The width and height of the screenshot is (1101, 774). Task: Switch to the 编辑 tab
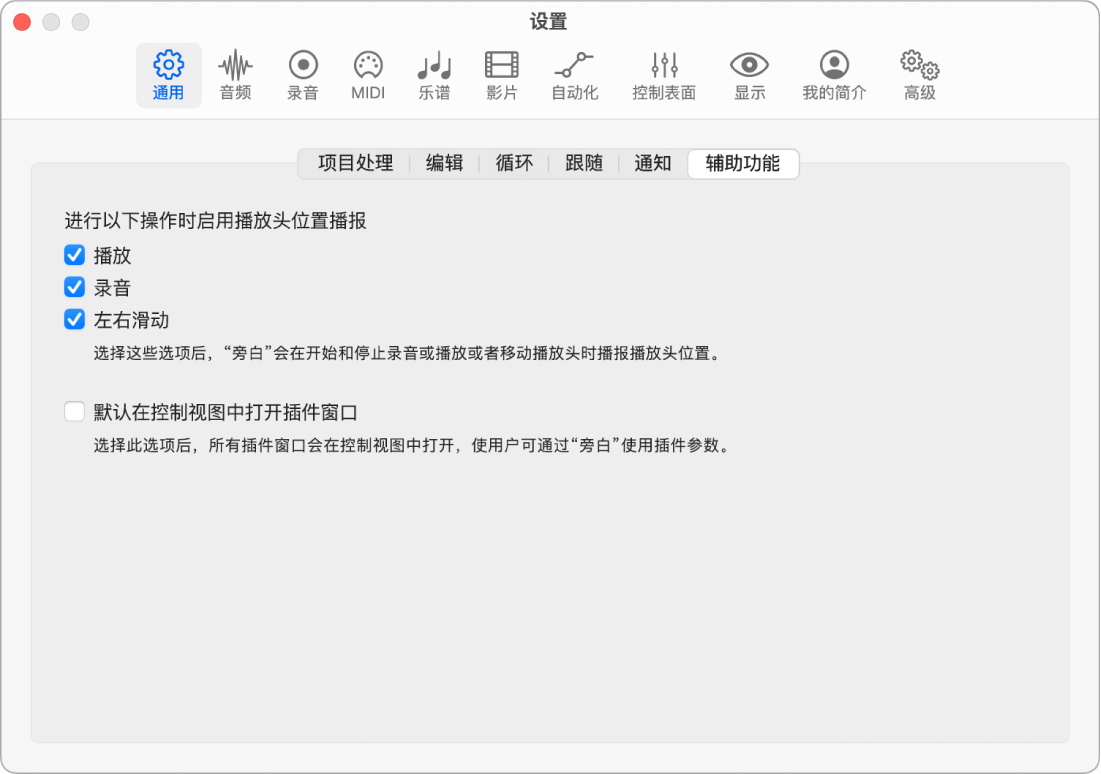coord(444,164)
